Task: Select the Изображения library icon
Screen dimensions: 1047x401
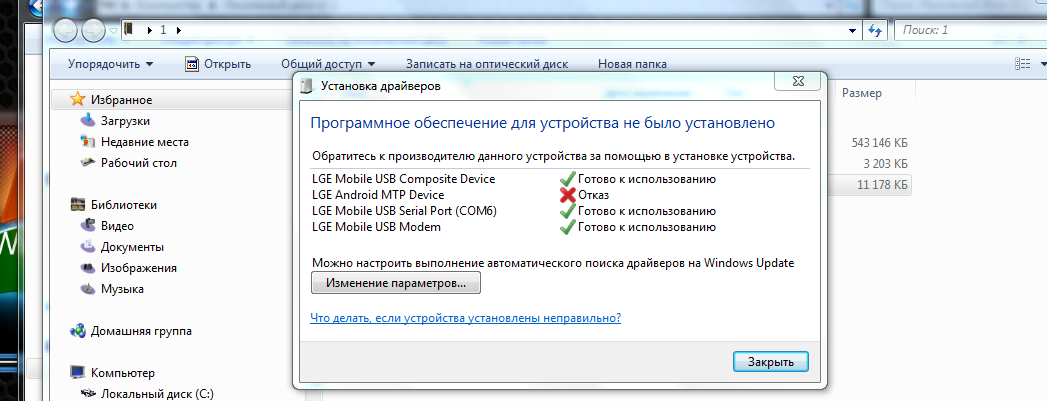Action: [88, 268]
